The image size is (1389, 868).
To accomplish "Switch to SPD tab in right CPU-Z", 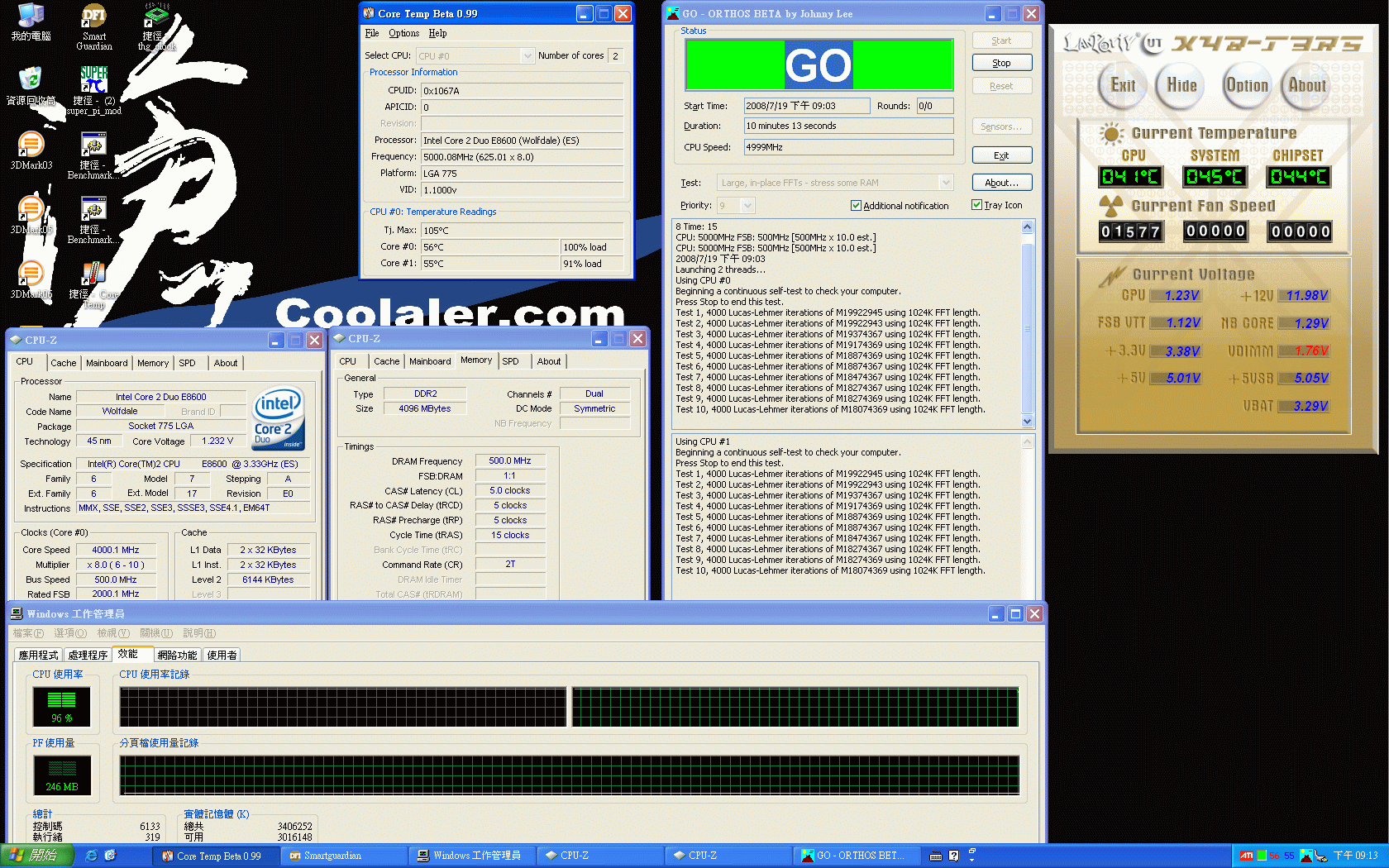I will click(x=510, y=361).
